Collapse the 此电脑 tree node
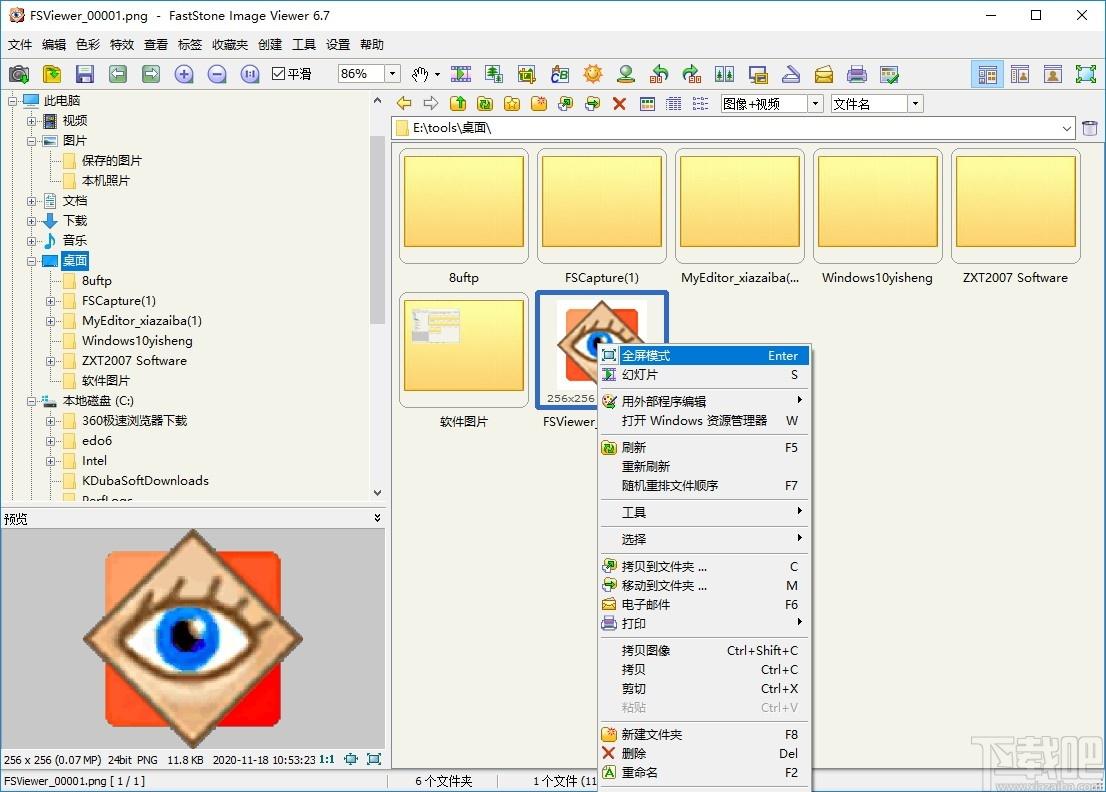The height and width of the screenshot is (792, 1106). click(12, 101)
